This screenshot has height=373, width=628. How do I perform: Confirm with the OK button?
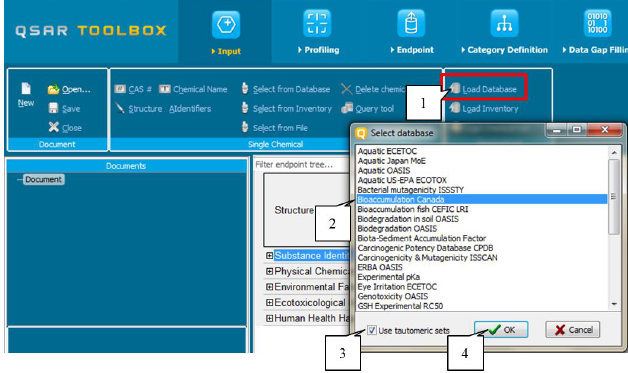coord(501,330)
